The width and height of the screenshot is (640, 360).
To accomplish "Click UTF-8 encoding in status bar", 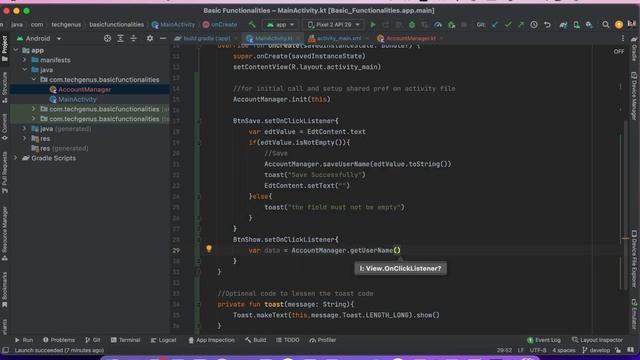I will point(538,350).
